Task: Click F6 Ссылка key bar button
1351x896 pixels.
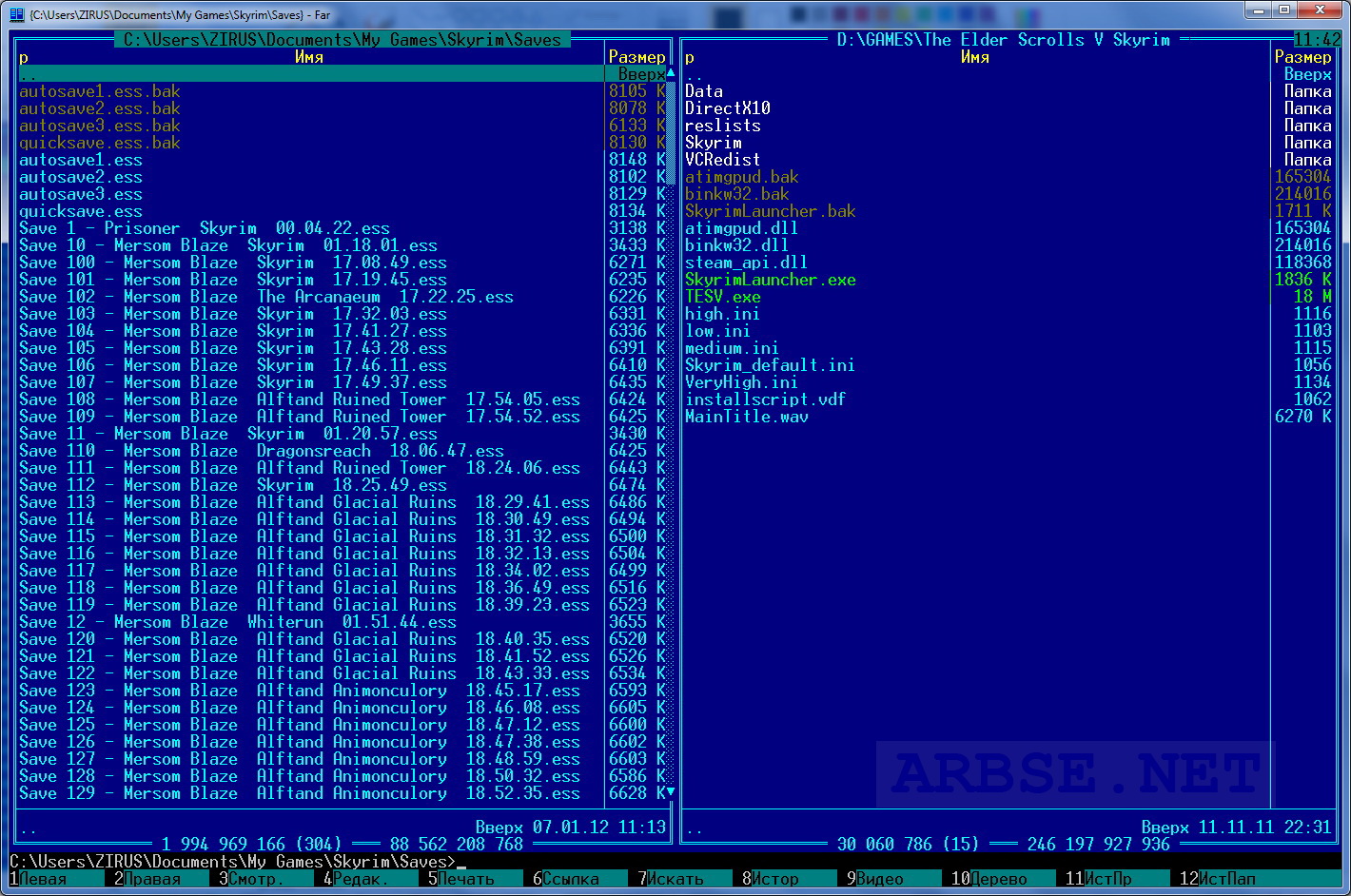Action: pyautogui.click(x=584, y=879)
